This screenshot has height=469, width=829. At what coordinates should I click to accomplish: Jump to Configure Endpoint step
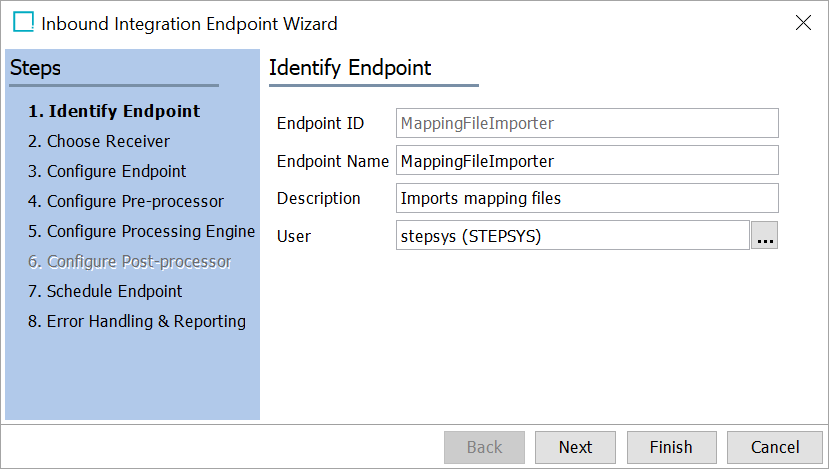107,171
